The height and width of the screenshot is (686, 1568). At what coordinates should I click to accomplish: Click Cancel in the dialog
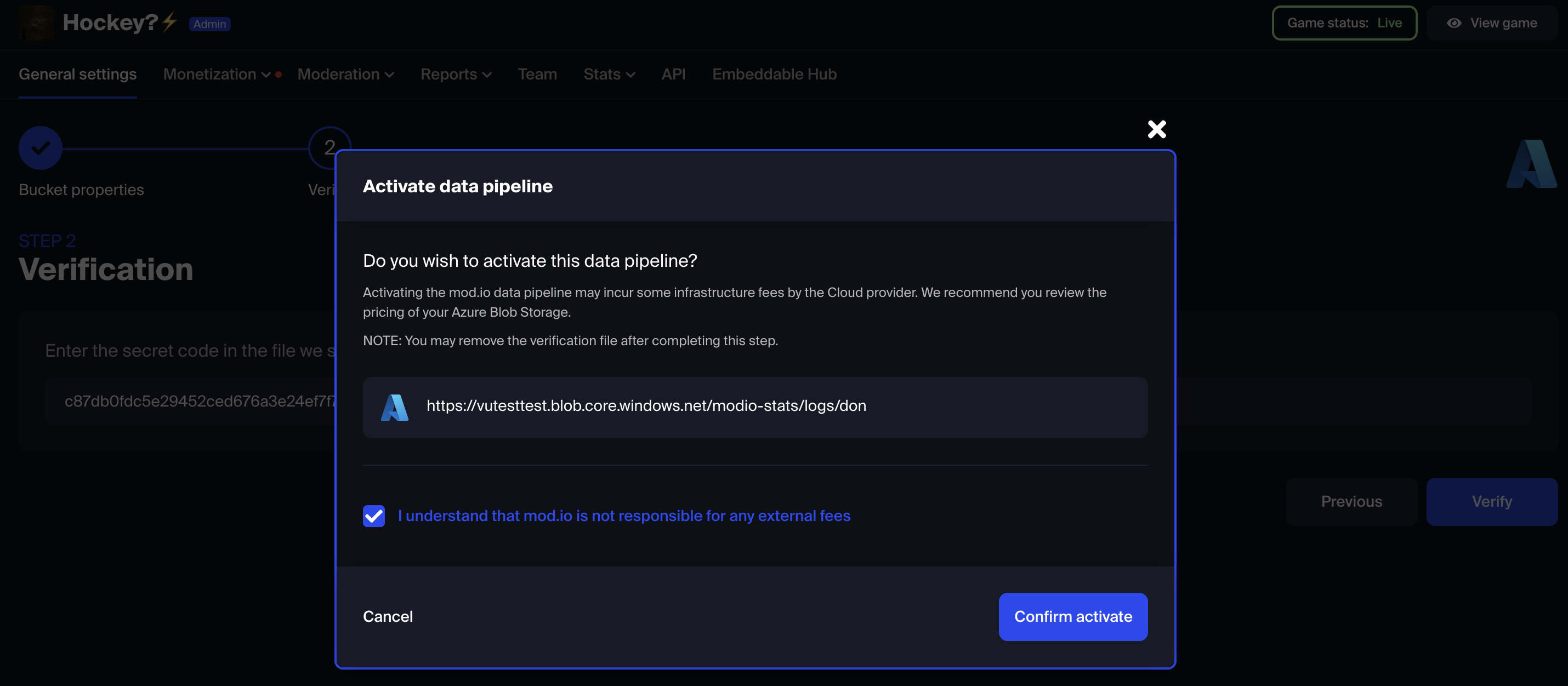click(388, 616)
